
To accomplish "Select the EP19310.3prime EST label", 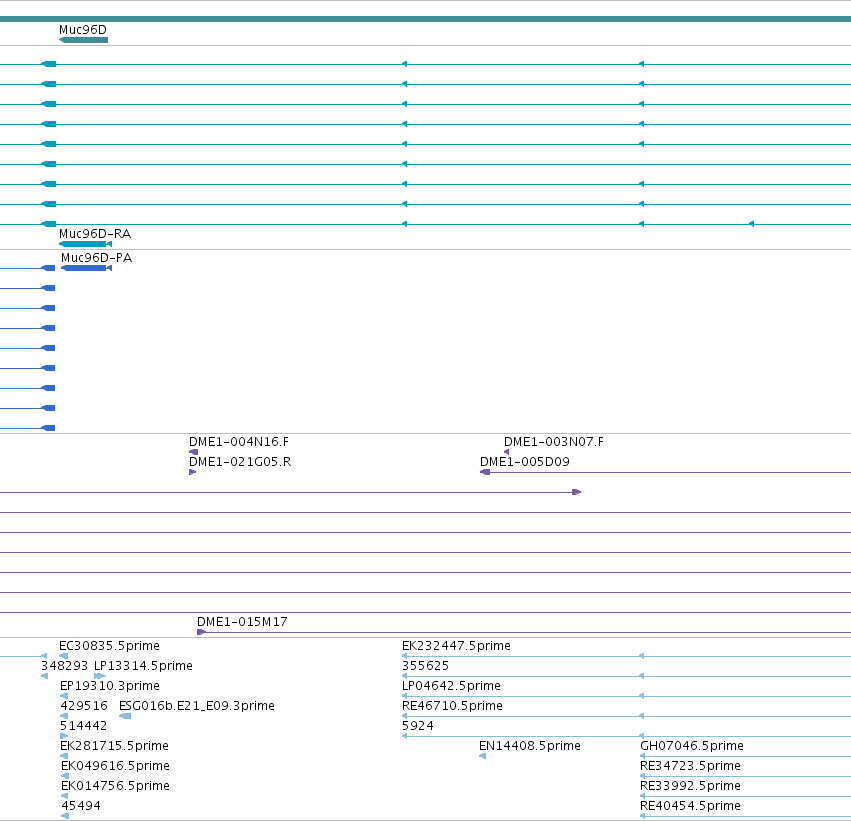I will (x=110, y=686).
